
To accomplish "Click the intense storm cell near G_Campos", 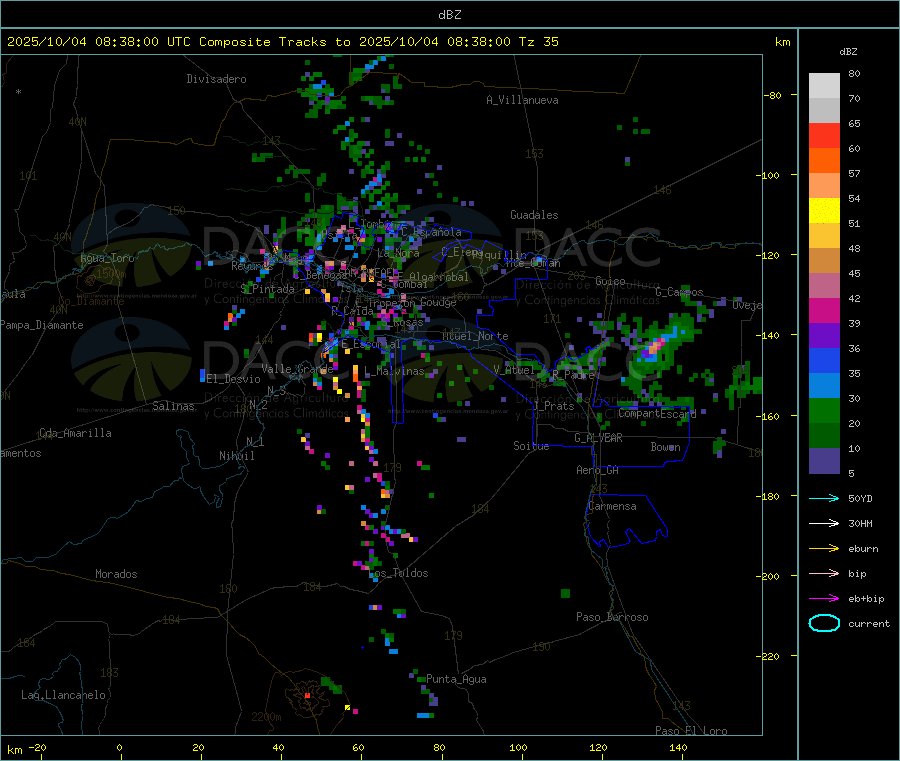I will pyautogui.click(x=654, y=347).
